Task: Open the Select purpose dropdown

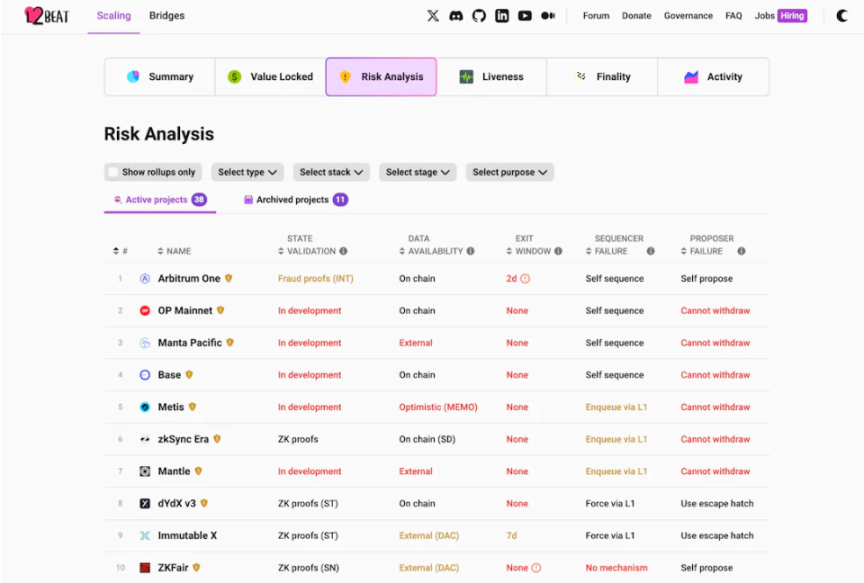Action: click(510, 172)
